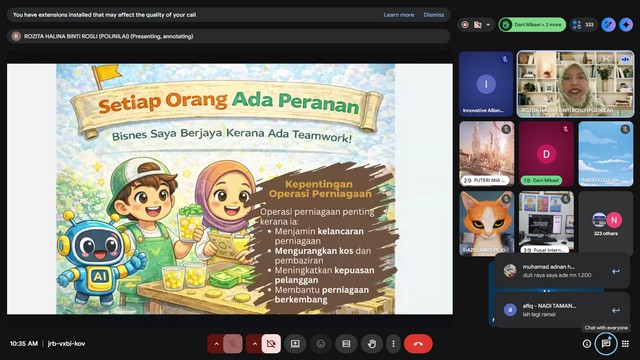Open the meeting details info icon
This screenshot has width=640, height=360.
tap(587, 344)
